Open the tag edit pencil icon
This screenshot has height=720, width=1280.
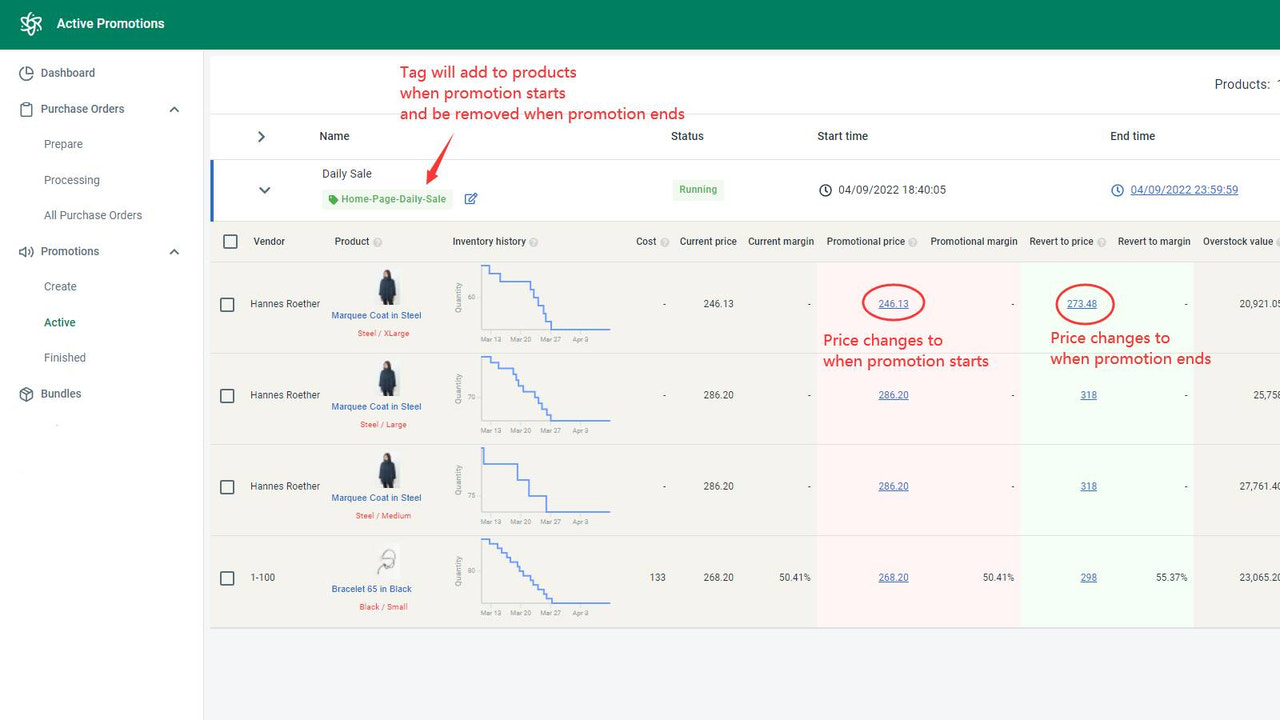[x=470, y=199]
